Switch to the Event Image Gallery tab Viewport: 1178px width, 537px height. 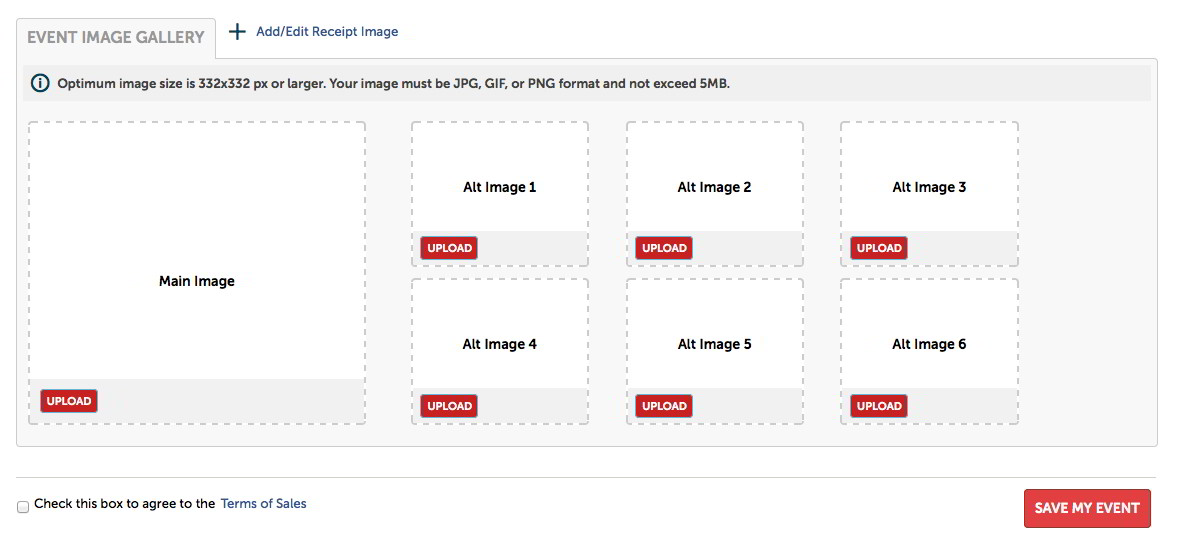[x=116, y=38]
